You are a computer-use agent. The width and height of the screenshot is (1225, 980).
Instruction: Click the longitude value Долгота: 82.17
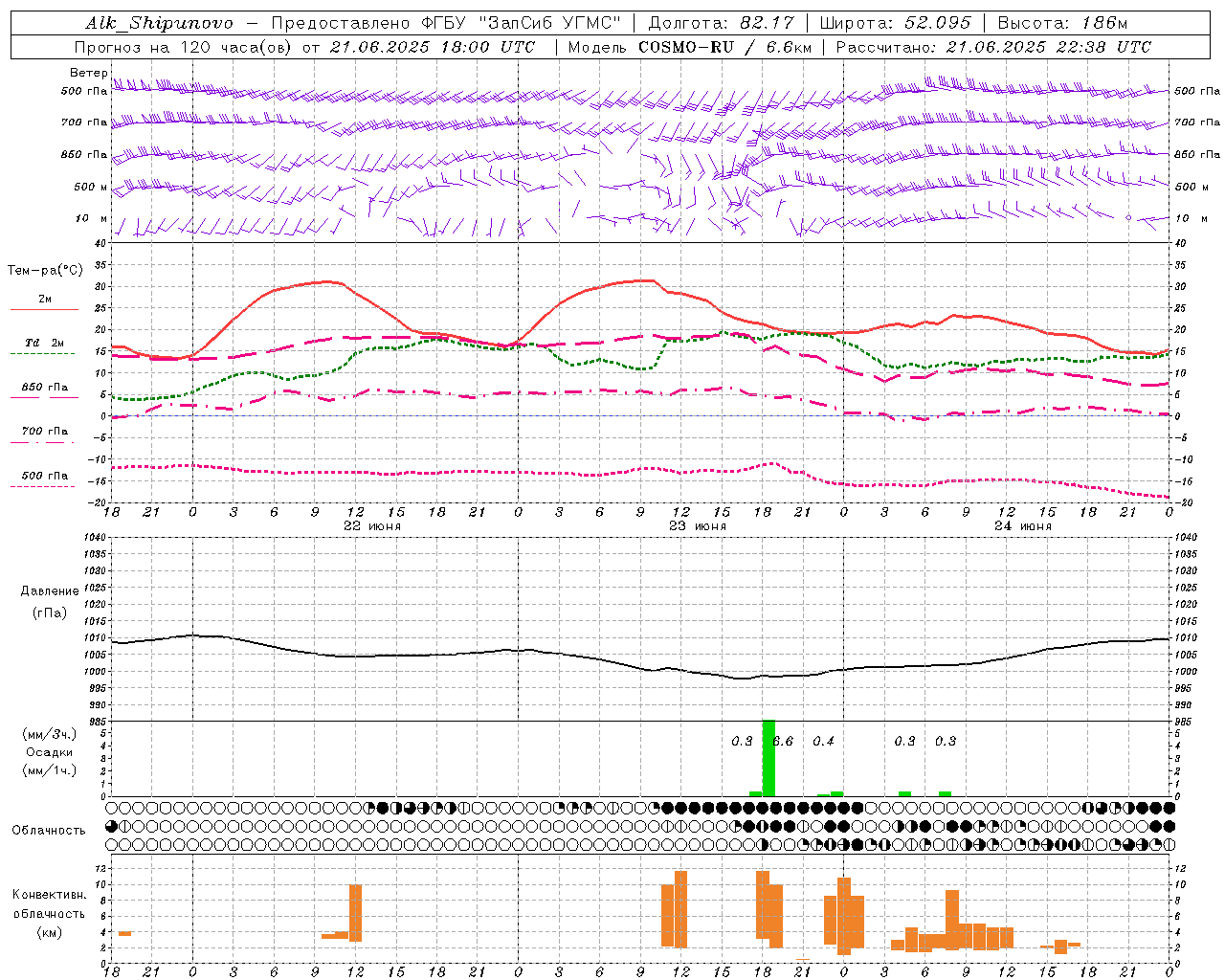click(720, 23)
